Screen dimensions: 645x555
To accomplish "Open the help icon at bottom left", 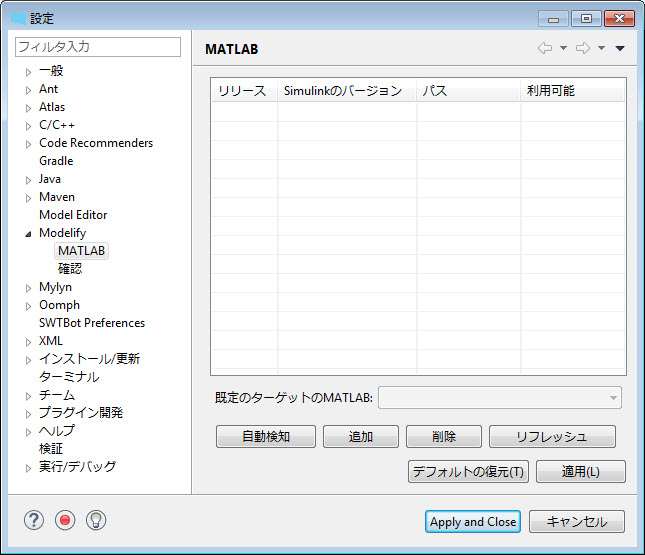I will coord(34,520).
